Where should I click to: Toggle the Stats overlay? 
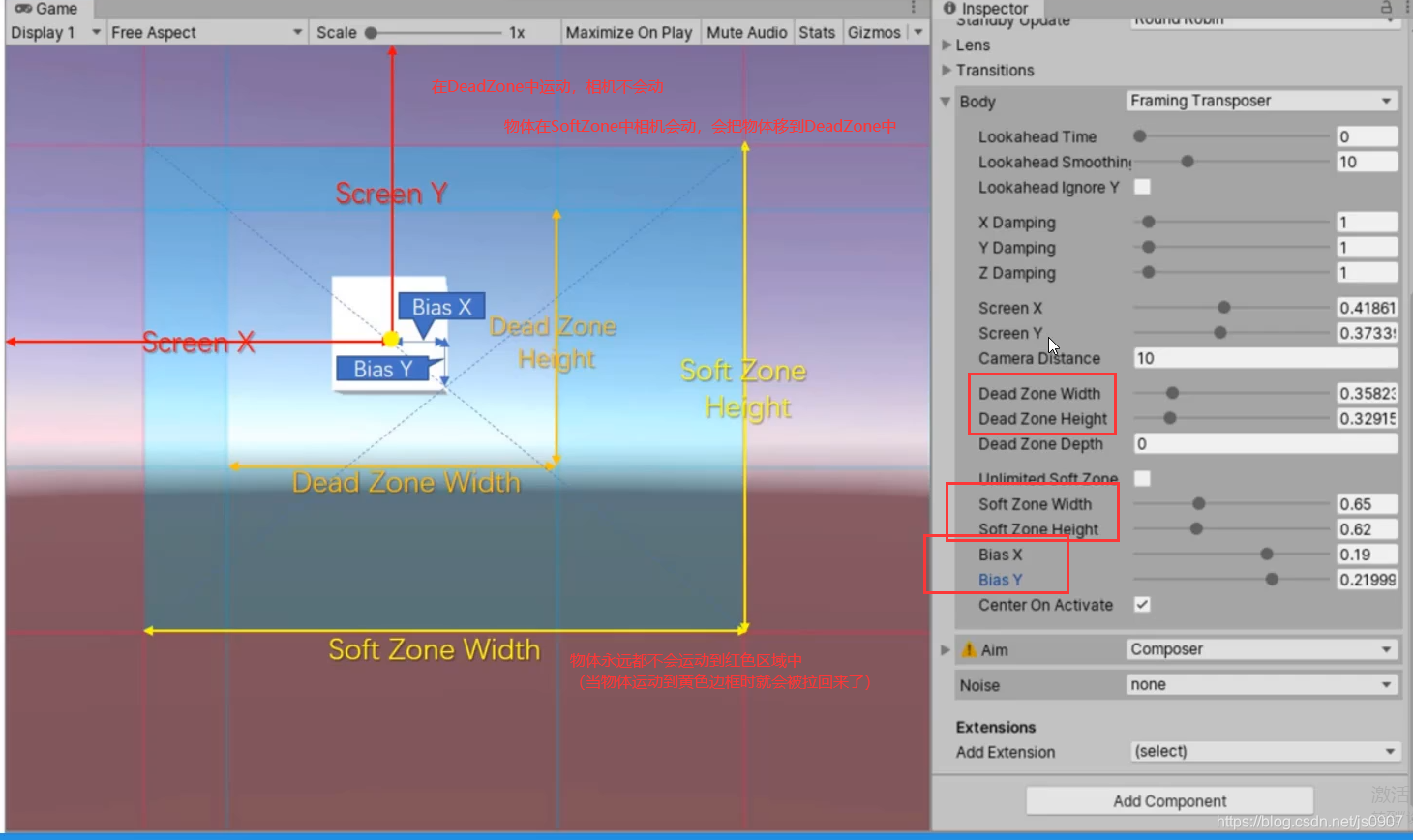[817, 32]
